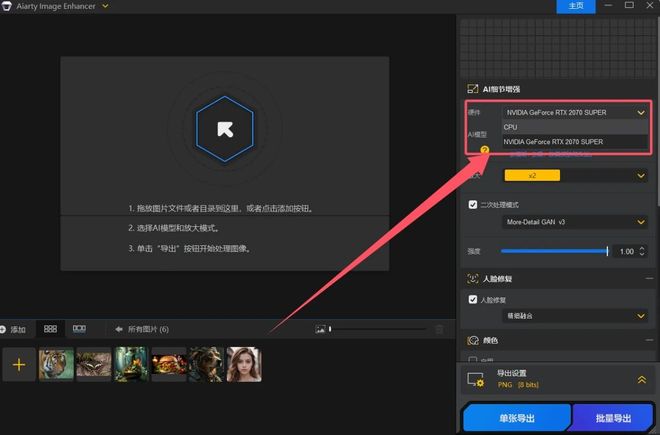Image resolution: width=660 pixels, height=435 pixels.
Task: Click the yellow plus add-image tile
Action: 19,365
